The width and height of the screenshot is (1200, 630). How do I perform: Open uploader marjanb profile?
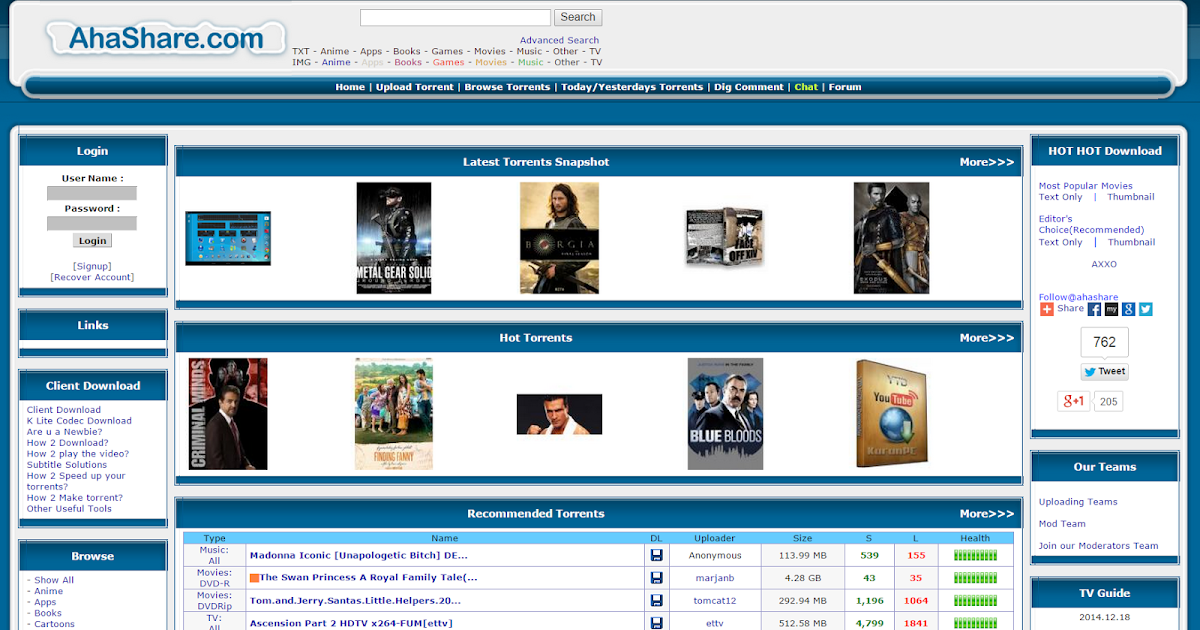pyautogui.click(x=715, y=578)
